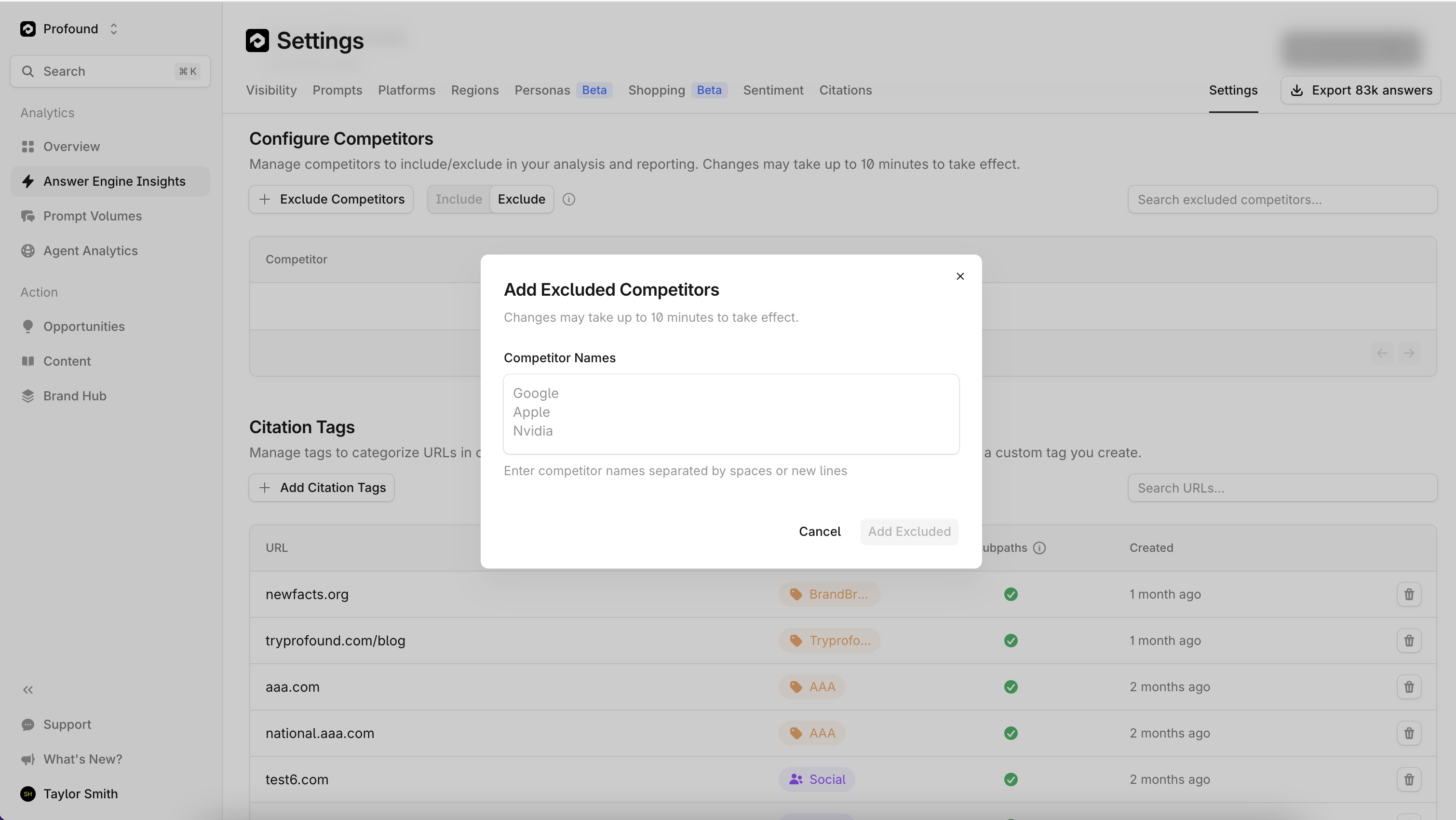This screenshot has height=820, width=1456.
Task: Click info icon next to Exclude toggle
Action: pyautogui.click(x=568, y=199)
